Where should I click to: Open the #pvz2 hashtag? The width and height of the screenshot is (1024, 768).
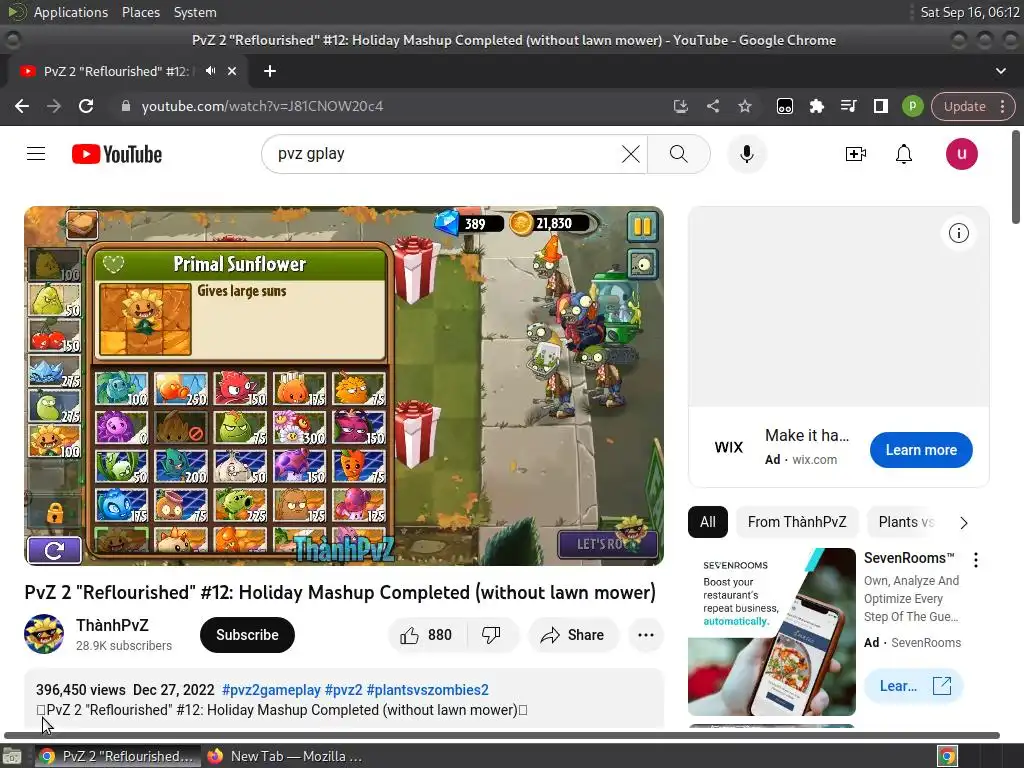pyautogui.click(x=344, y=690)
